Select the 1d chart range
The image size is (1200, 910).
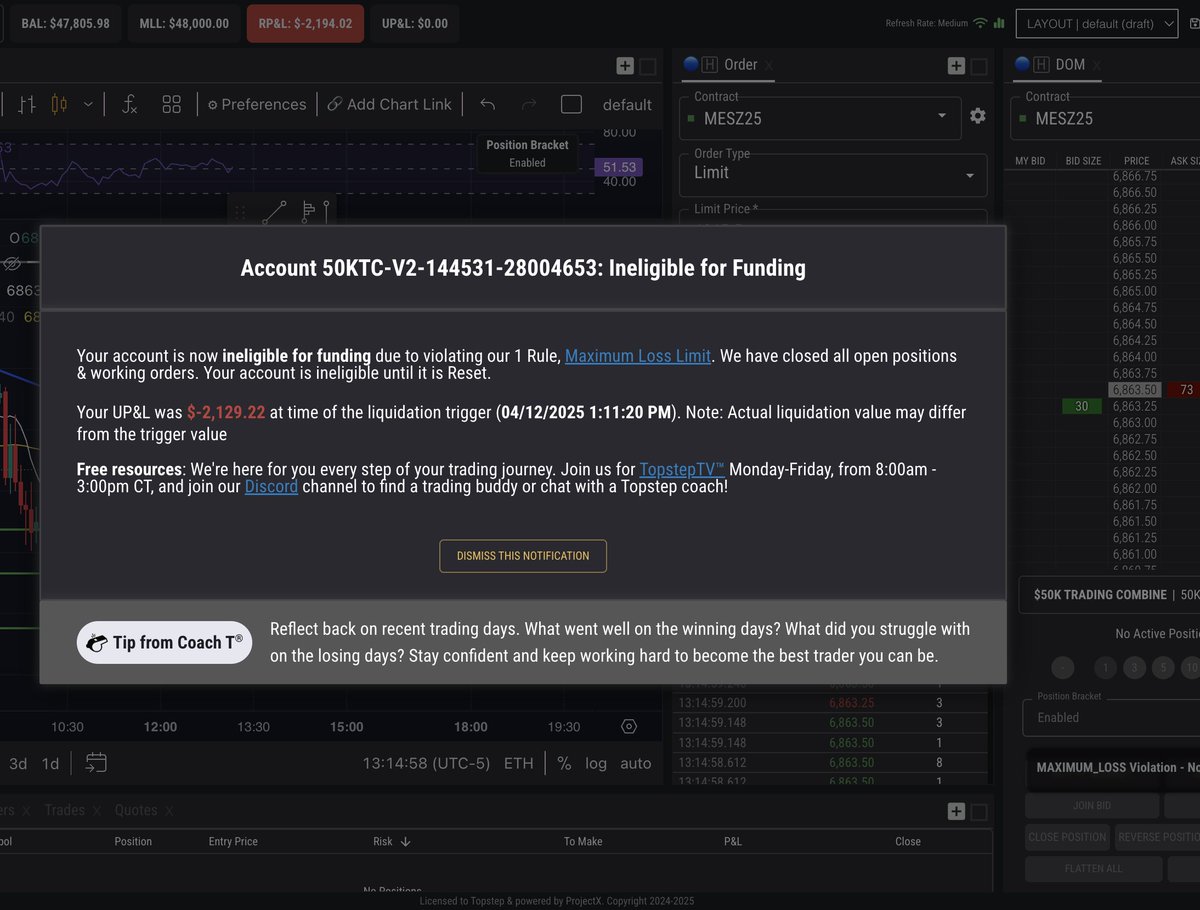[x=50, y=764]
